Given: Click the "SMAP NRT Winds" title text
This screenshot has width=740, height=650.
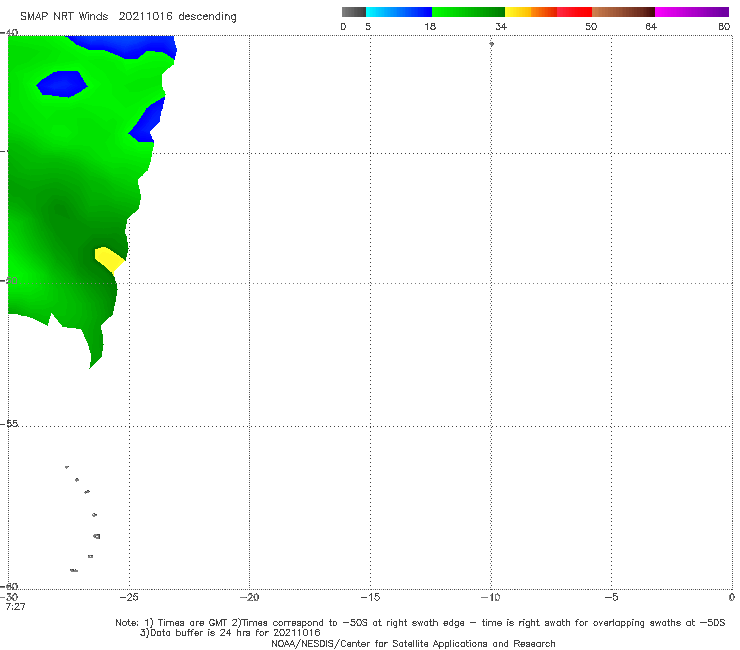Looking at the screenshot, I should [64, 16].
